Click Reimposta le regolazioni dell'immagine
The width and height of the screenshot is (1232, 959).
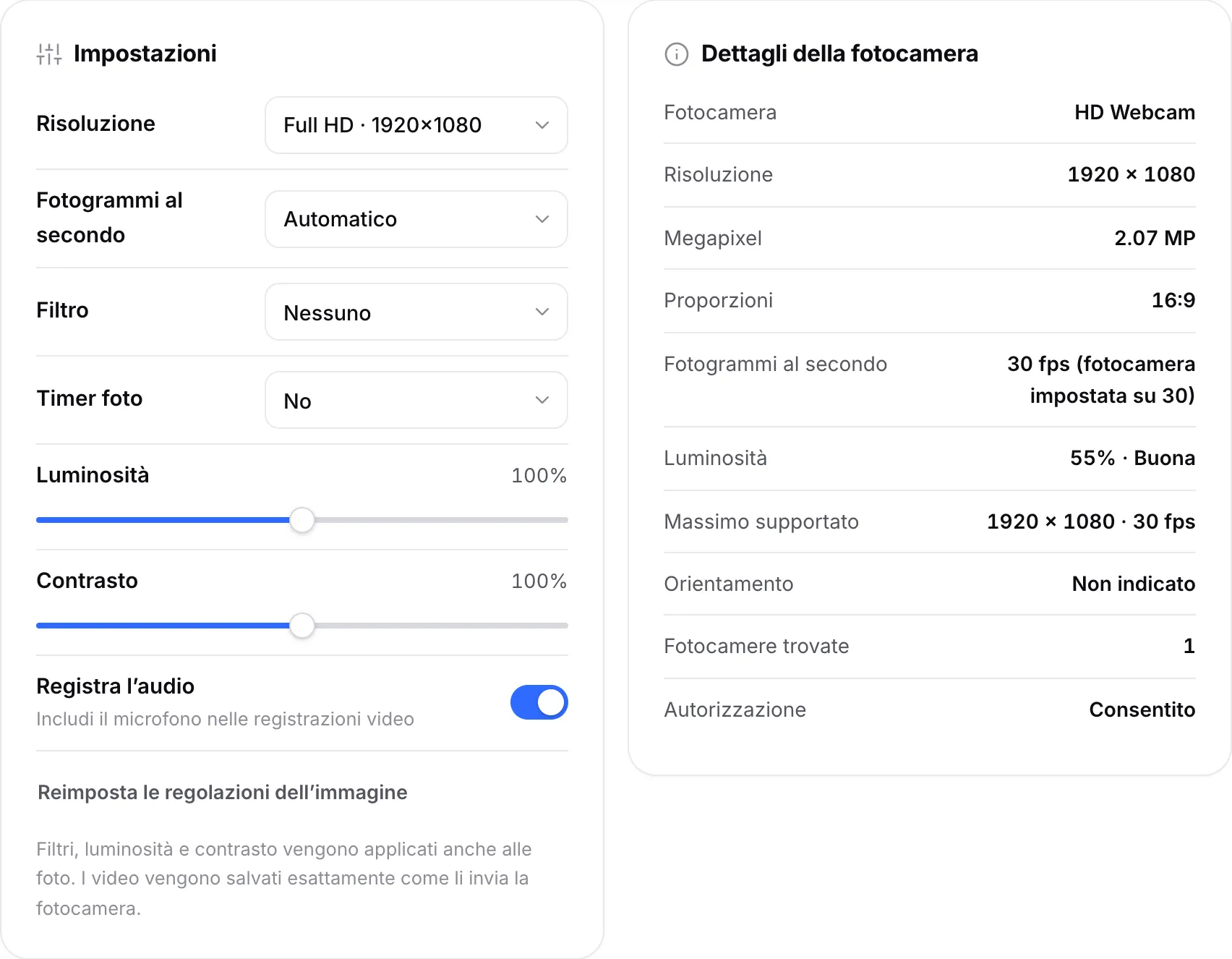223,793
